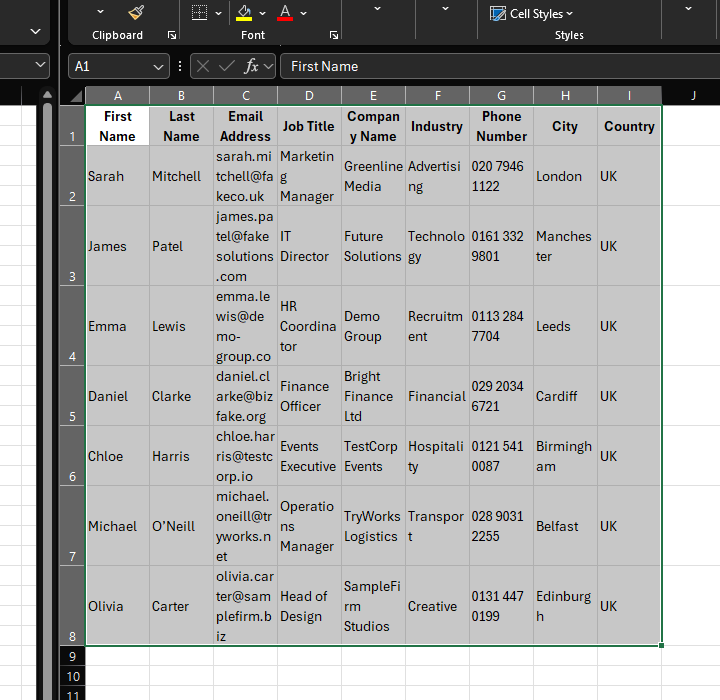Expand the Name Box dropdown
Image resolution: width=720 pixels, height=700 pixels.
[x=159, y=66]
